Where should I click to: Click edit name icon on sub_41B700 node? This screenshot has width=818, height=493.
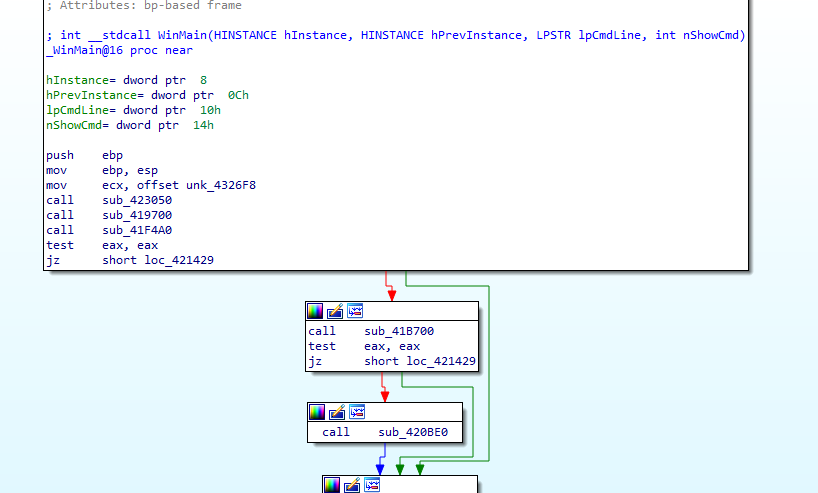335,311
